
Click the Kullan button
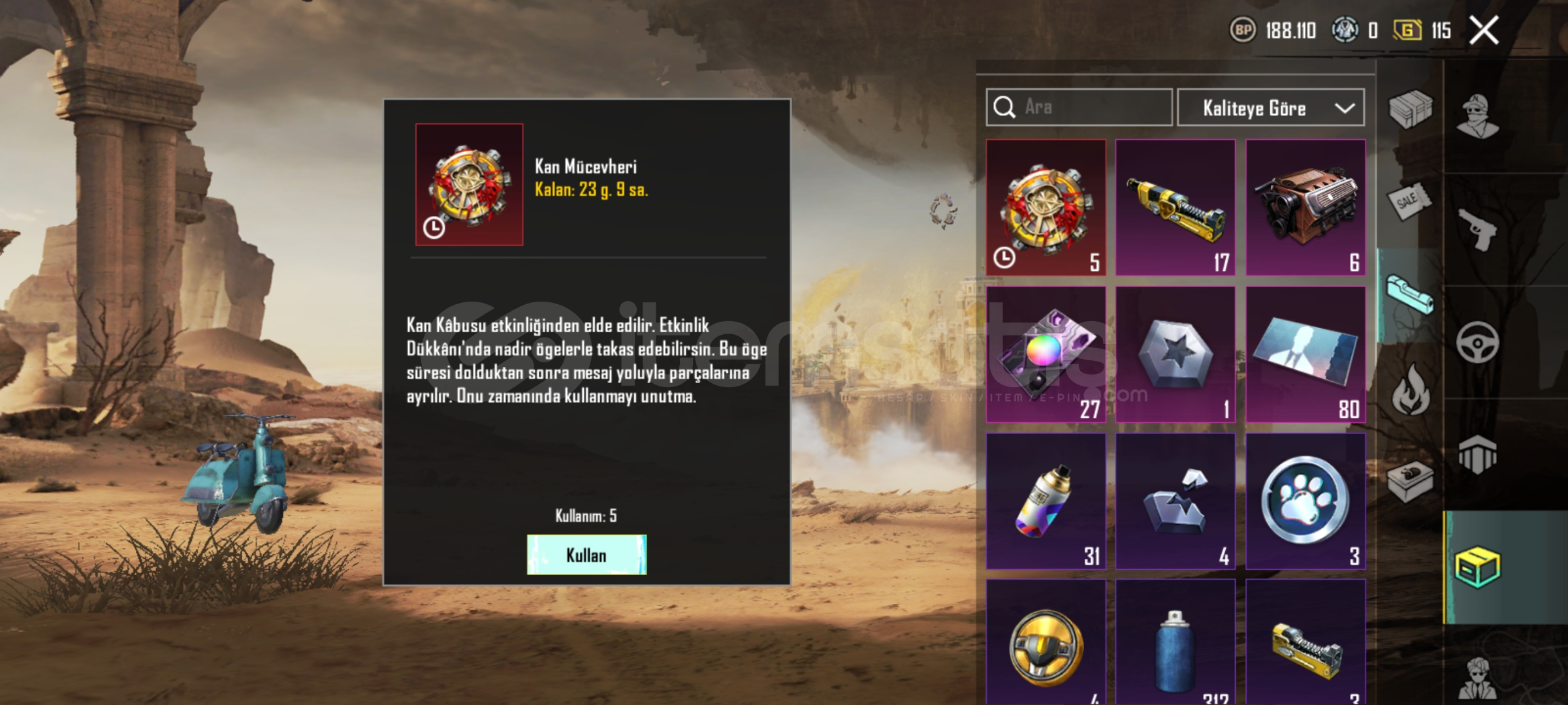click(x=586, y=555)
